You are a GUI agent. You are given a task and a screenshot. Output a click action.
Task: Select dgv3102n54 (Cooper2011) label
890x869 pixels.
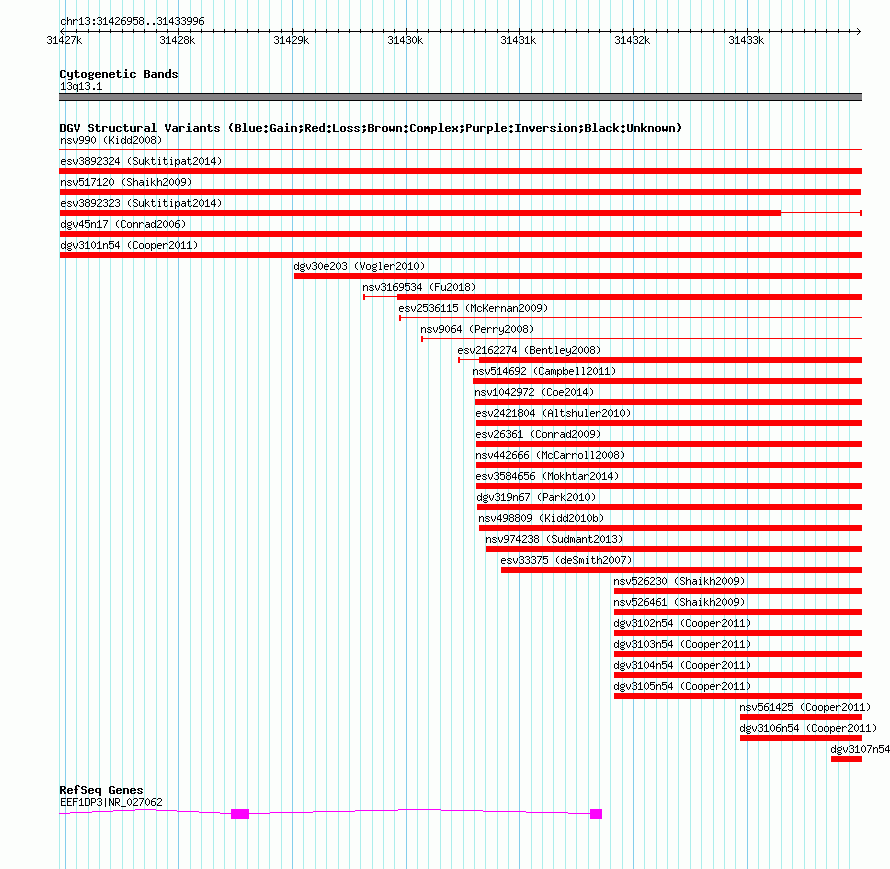682,623
